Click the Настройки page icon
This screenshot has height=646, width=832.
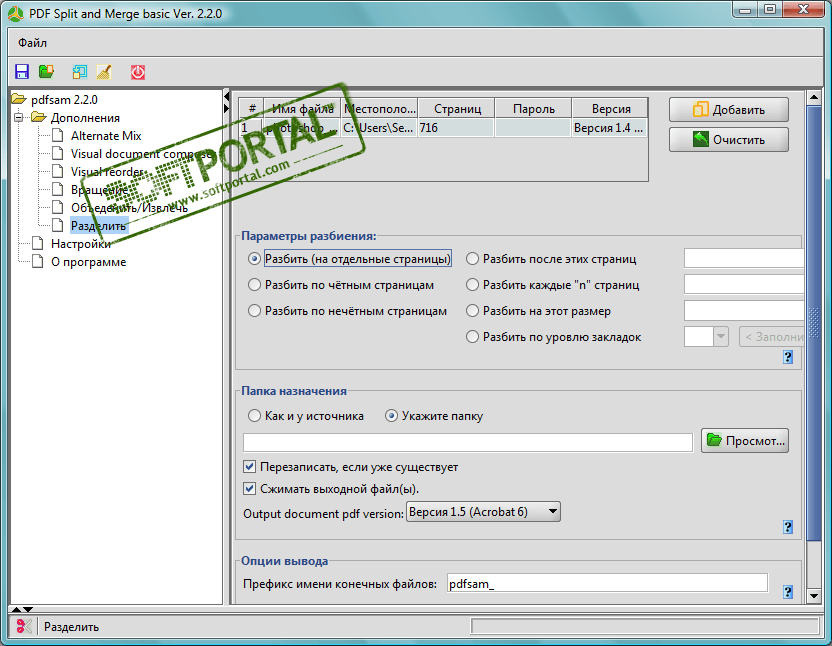click(38, 244)
